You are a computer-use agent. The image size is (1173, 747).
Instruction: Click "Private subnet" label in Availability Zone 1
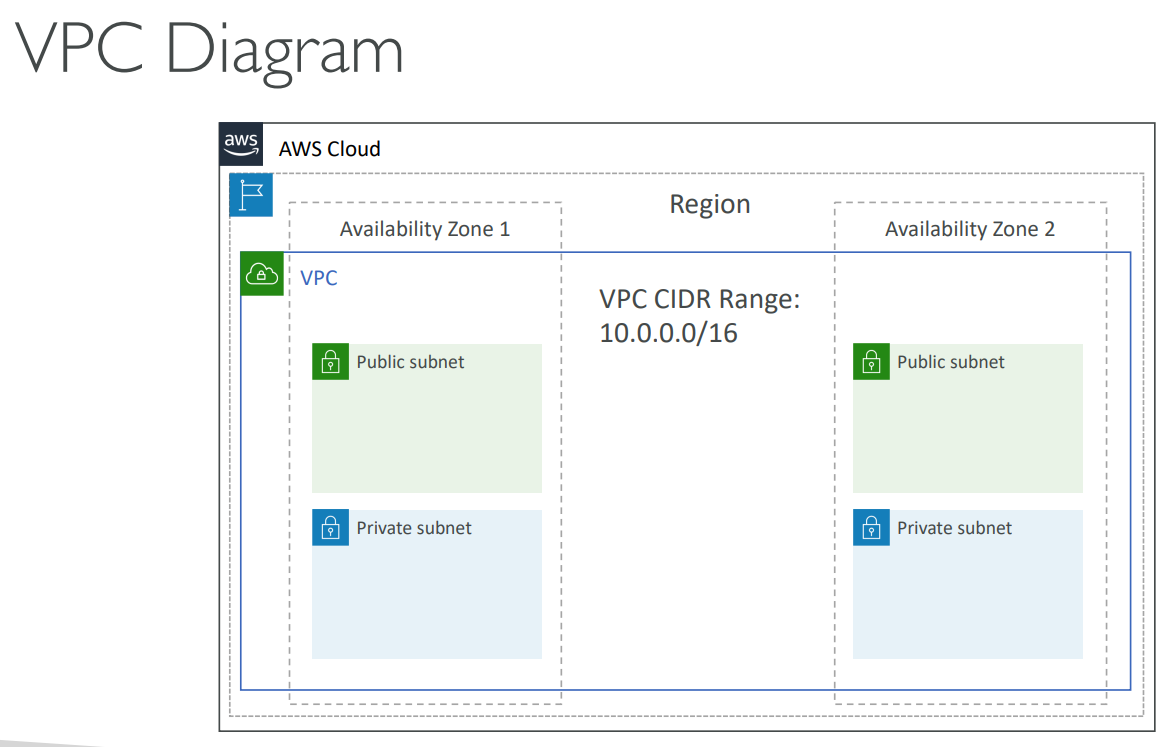[x=414, y=528]
